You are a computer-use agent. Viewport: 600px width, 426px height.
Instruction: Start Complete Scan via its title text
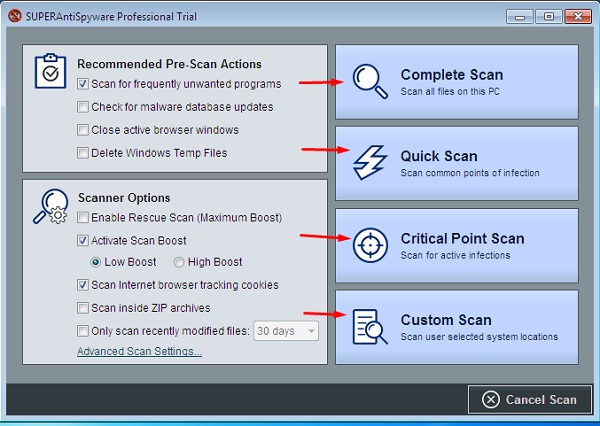[x=452, y=75]
